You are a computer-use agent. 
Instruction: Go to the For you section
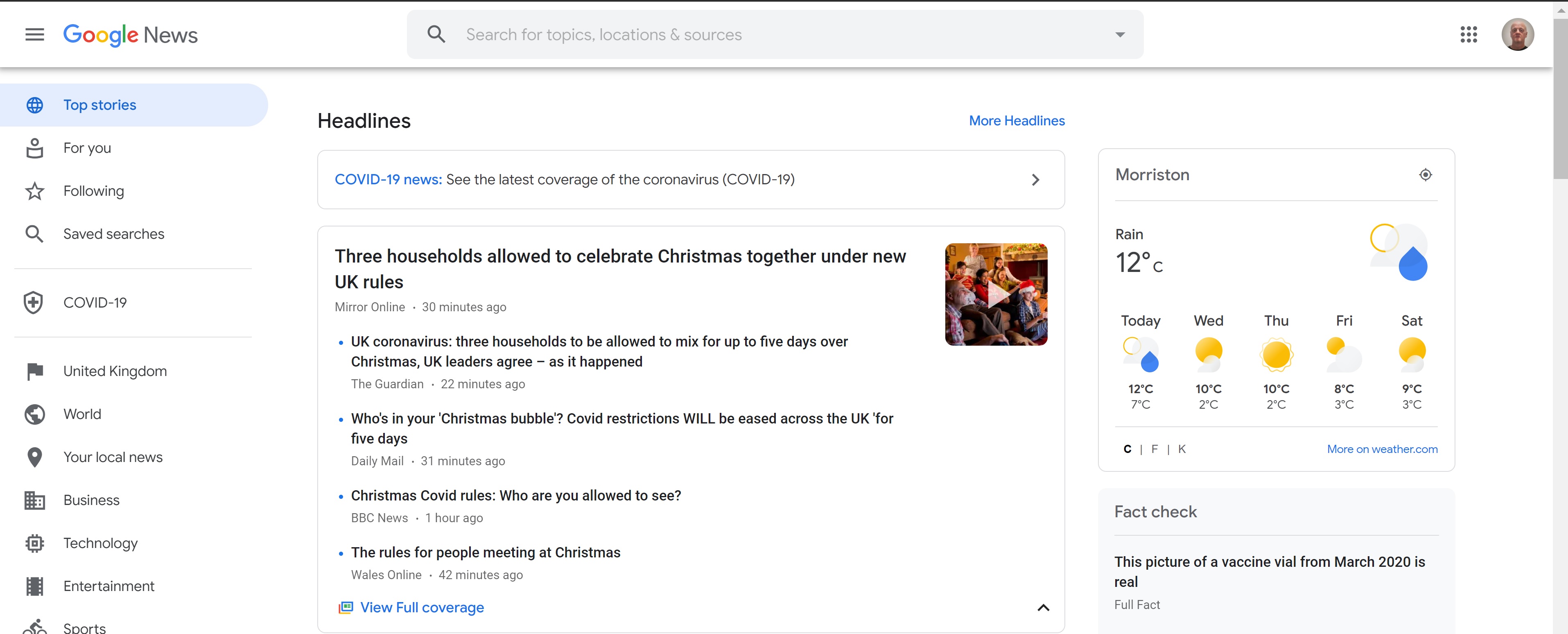[87, 148]
